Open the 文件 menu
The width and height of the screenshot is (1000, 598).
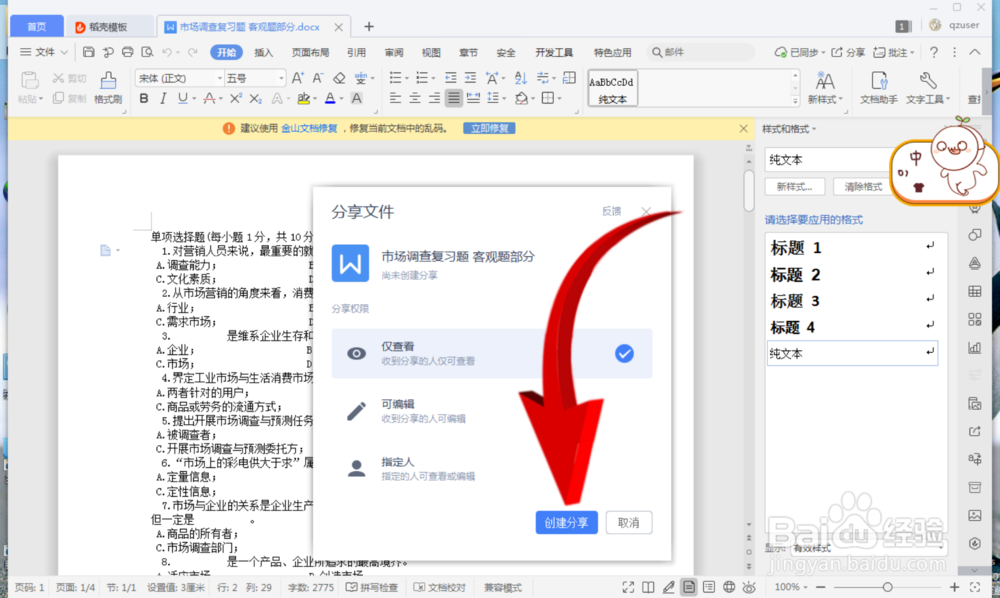(x=44, y=51)
